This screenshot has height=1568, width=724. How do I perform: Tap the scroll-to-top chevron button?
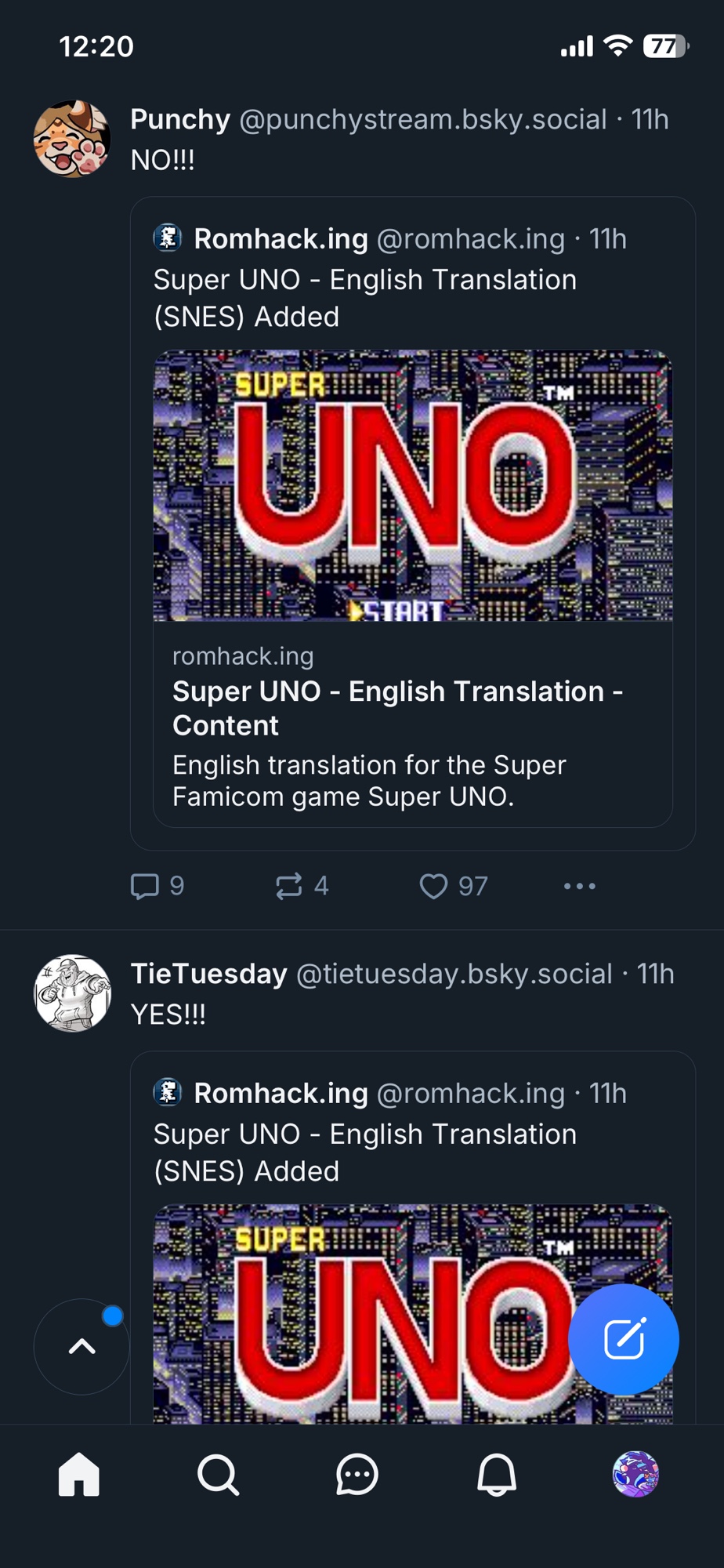(x=81, y=1346)
